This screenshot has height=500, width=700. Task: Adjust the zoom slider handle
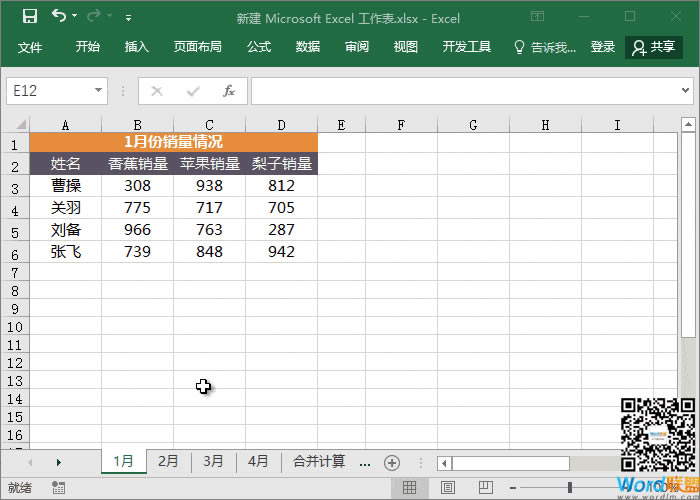[x=570, y=488]
